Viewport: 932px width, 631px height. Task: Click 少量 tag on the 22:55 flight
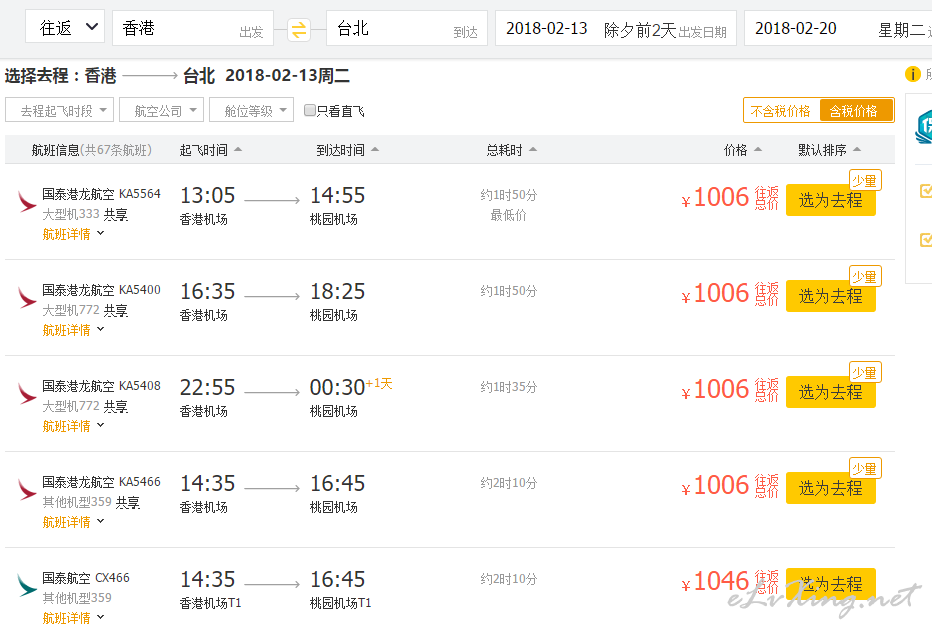(x=865, y=373)
